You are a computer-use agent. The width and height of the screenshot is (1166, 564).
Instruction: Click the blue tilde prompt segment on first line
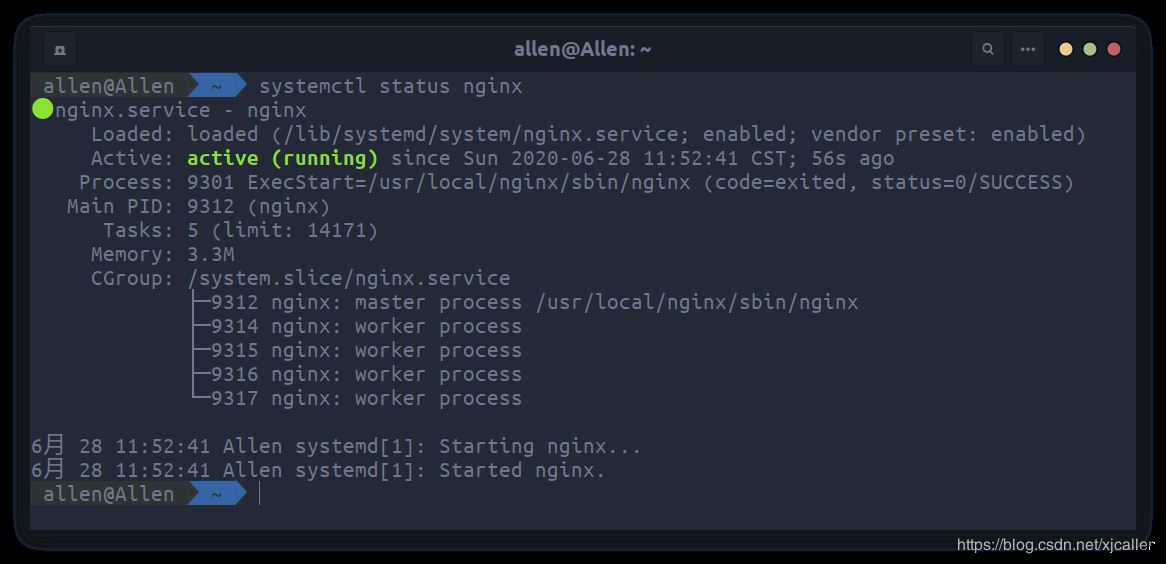pyautogui.click(x=216, y=86)
